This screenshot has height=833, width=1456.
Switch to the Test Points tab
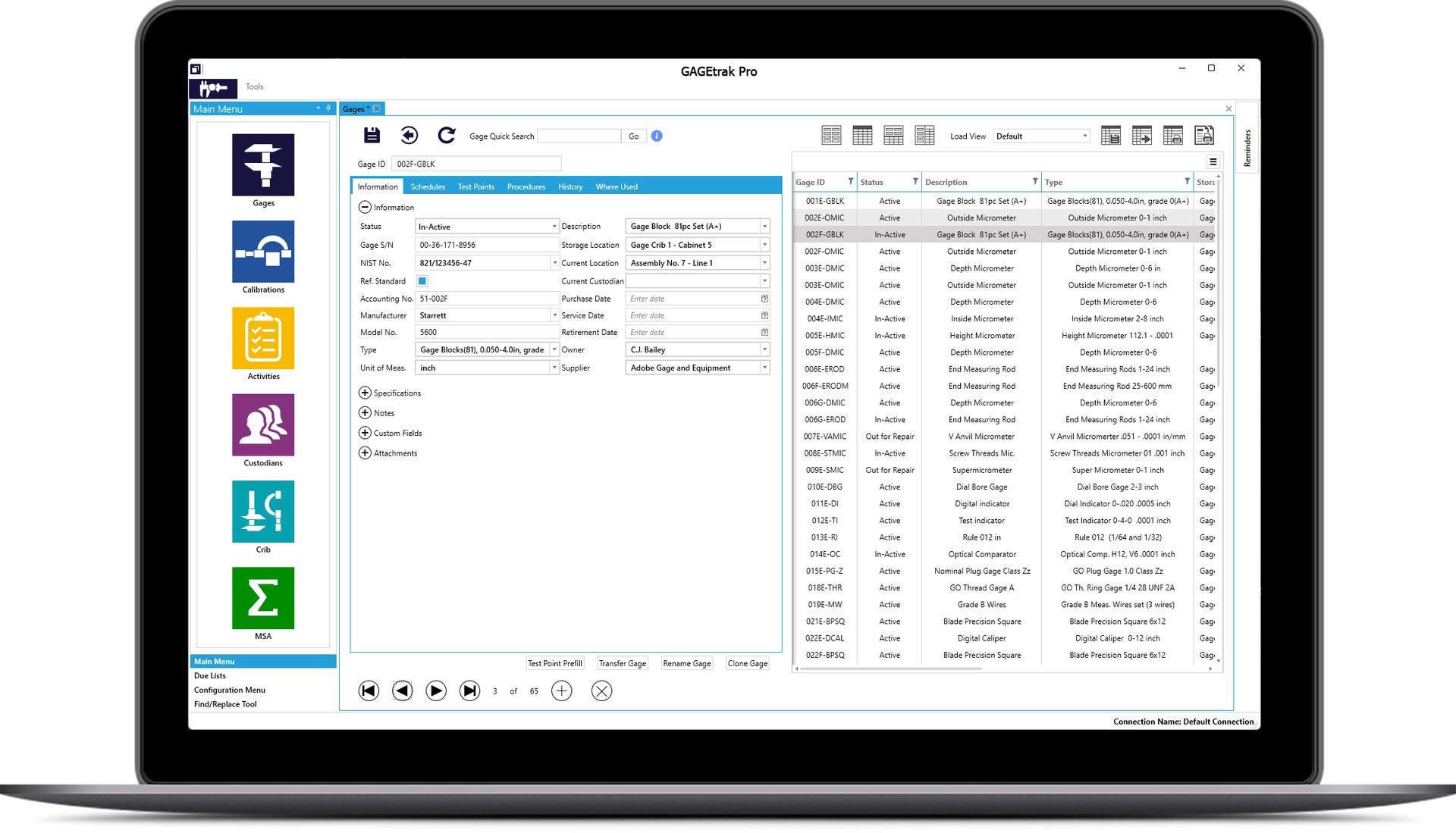[x=475, y=186]
